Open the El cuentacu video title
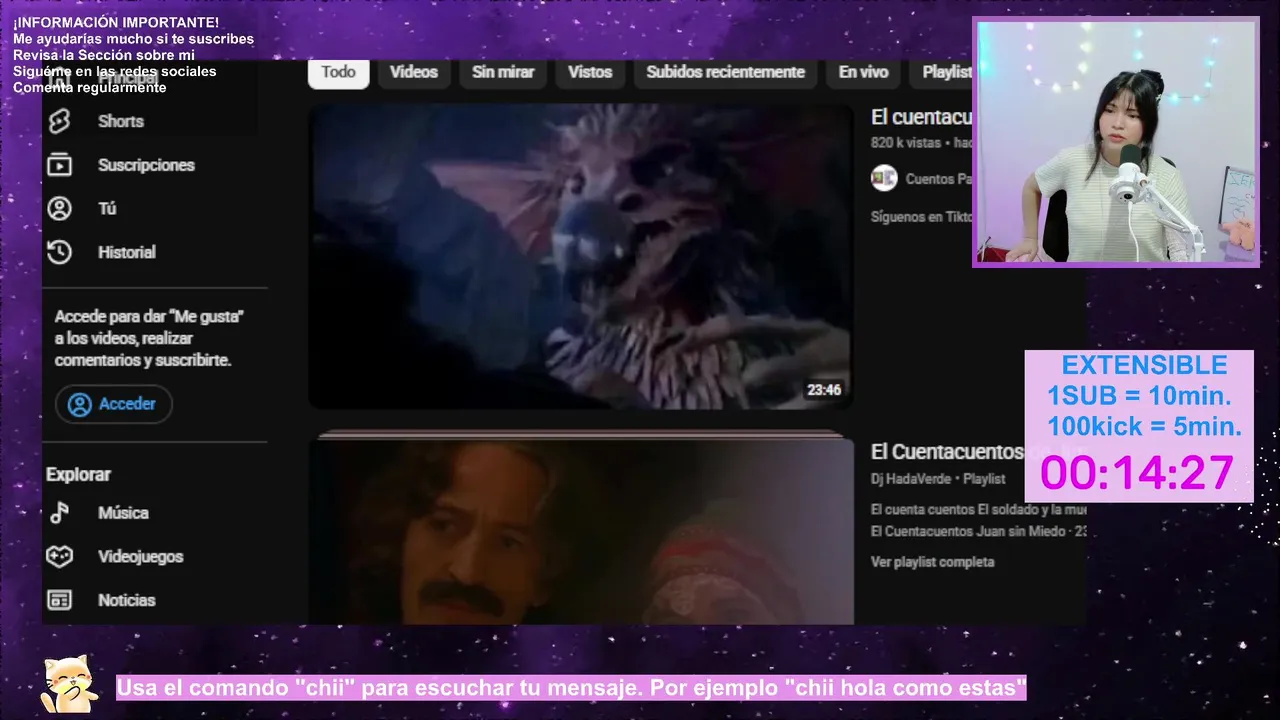Image resolution: width=1280 pixels, height=720 pixels. (x=921, y=117)
